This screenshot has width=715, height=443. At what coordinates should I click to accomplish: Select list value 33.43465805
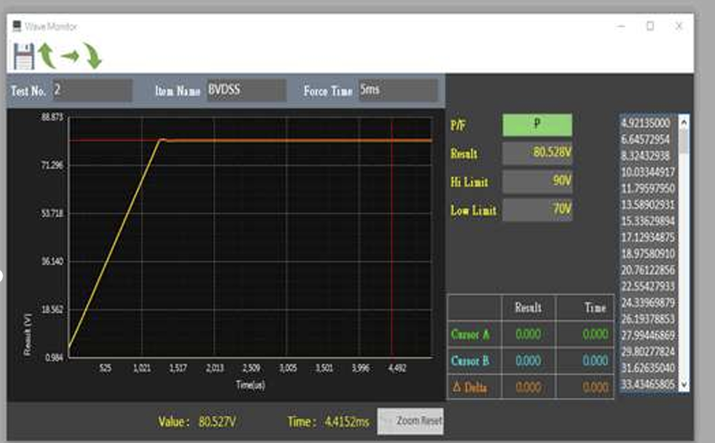pyautogui.click(x=648, y=384)
